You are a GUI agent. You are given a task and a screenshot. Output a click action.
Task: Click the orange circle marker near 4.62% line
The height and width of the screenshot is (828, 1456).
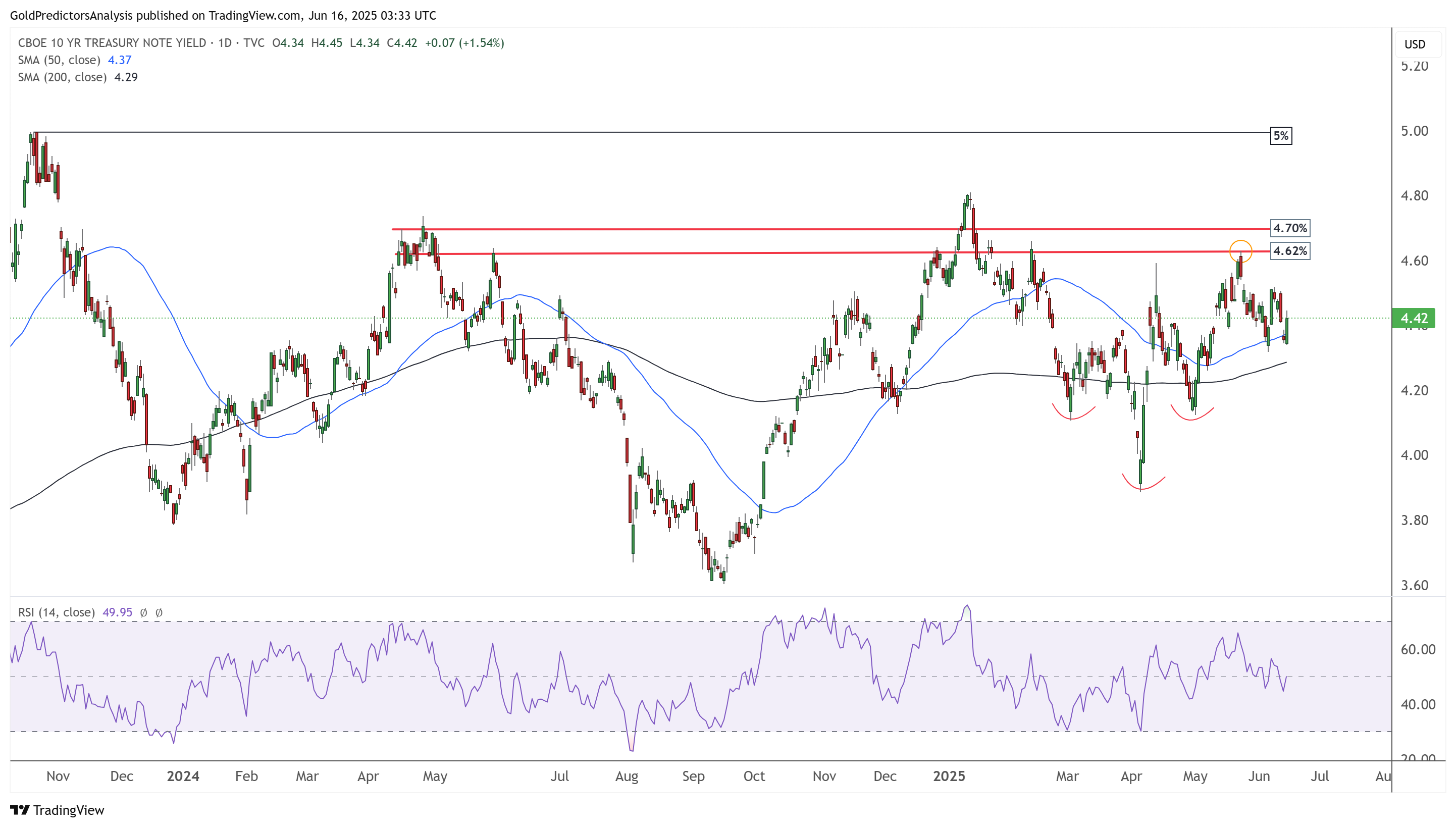[1240, 251]
